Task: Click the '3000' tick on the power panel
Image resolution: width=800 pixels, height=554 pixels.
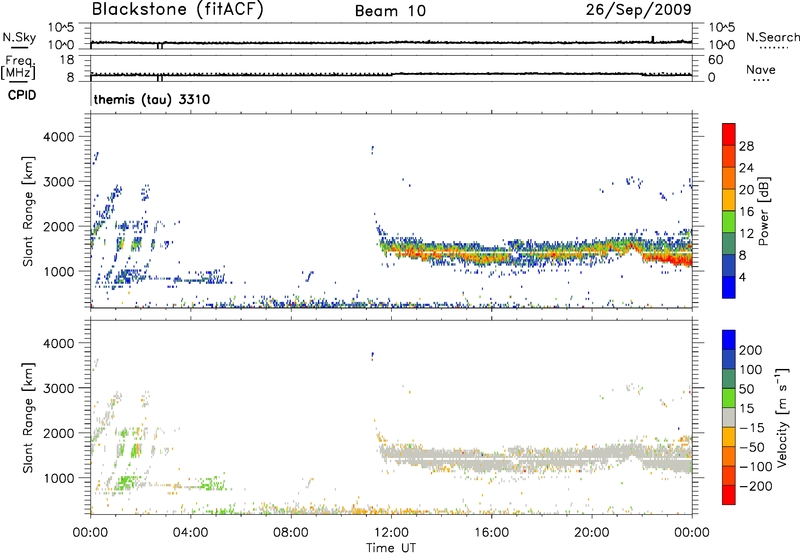Action: pos(59,182)
